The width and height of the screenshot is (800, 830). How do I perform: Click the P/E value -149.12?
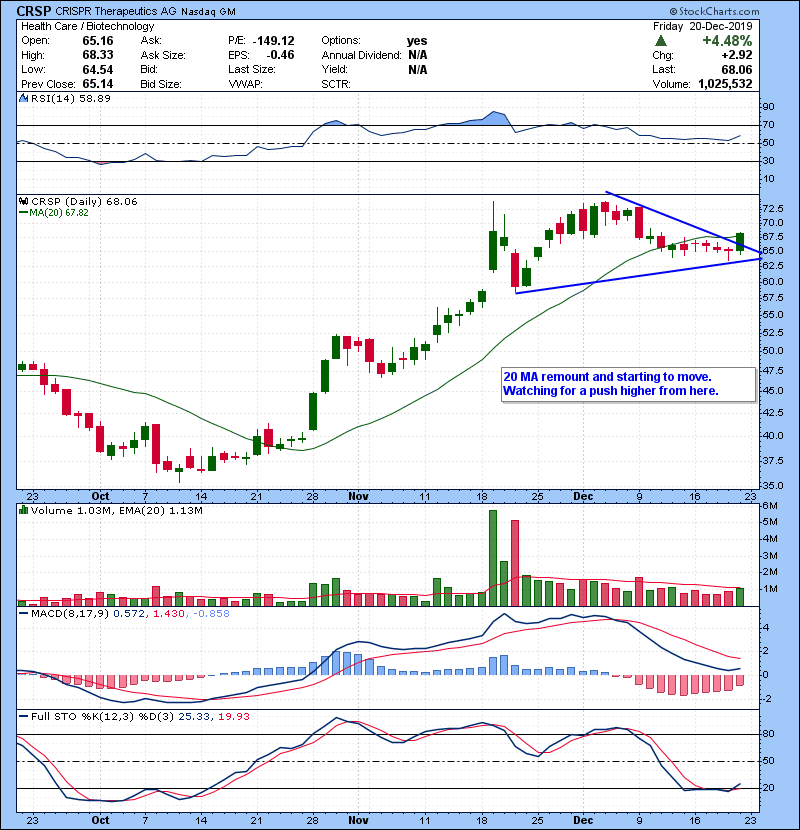274,41
